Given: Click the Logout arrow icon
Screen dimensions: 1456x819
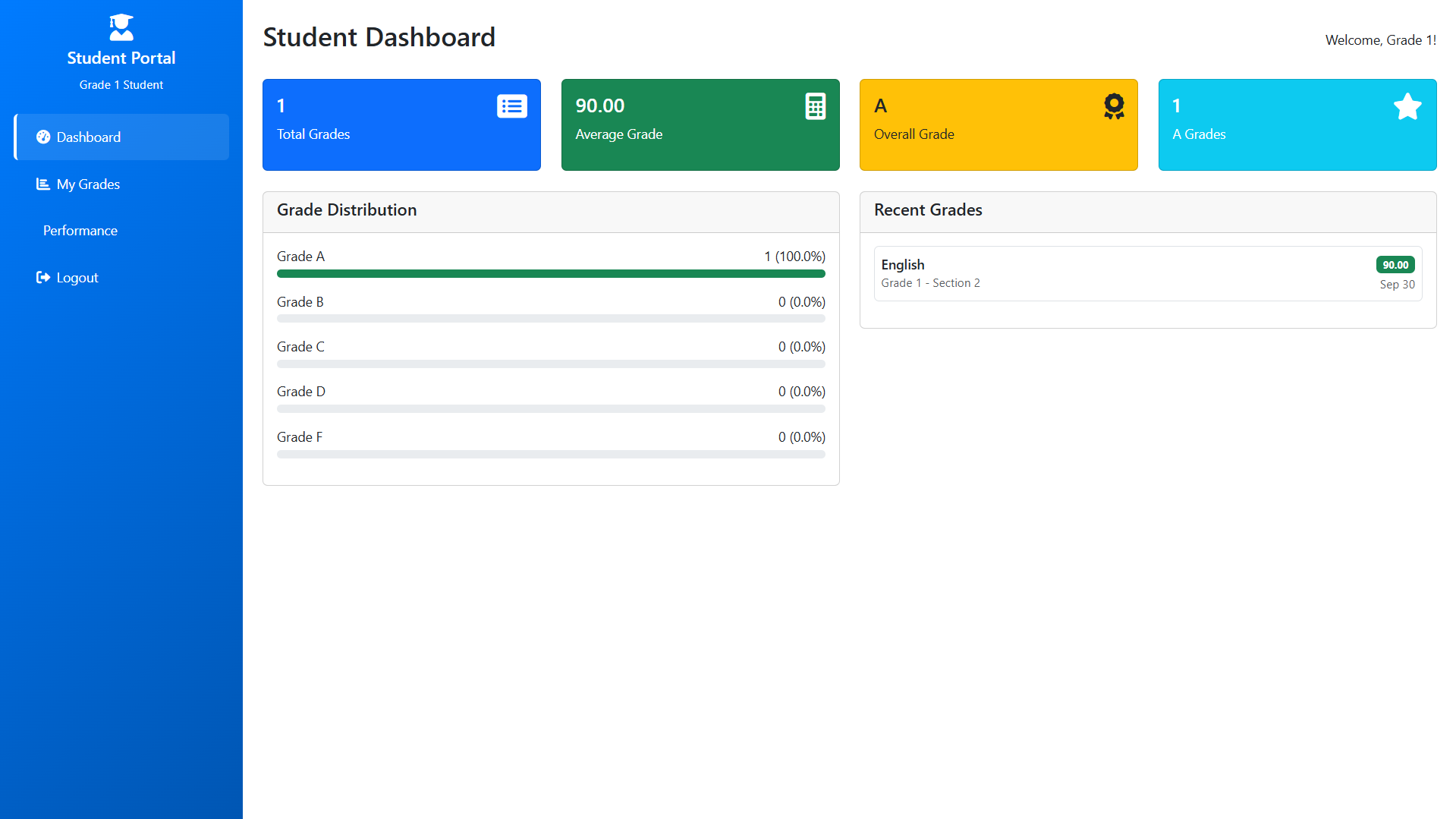Looking at the screenshot, I should (x=43, y=277).
